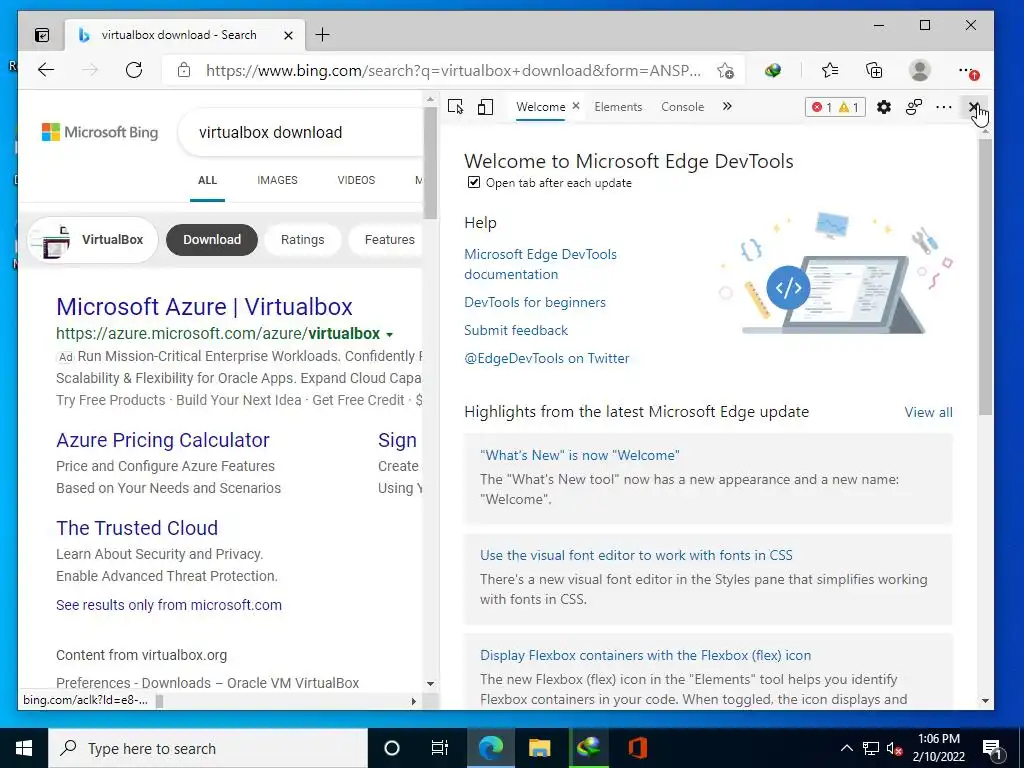View site information lock icon
The width and height of the screenshot is (1024, 768).
click(x=184, y=70)
